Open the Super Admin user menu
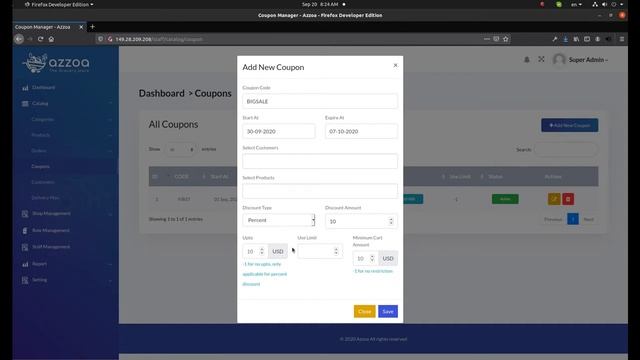The height and width of the screenshot is (360, 640). [580, 60]
